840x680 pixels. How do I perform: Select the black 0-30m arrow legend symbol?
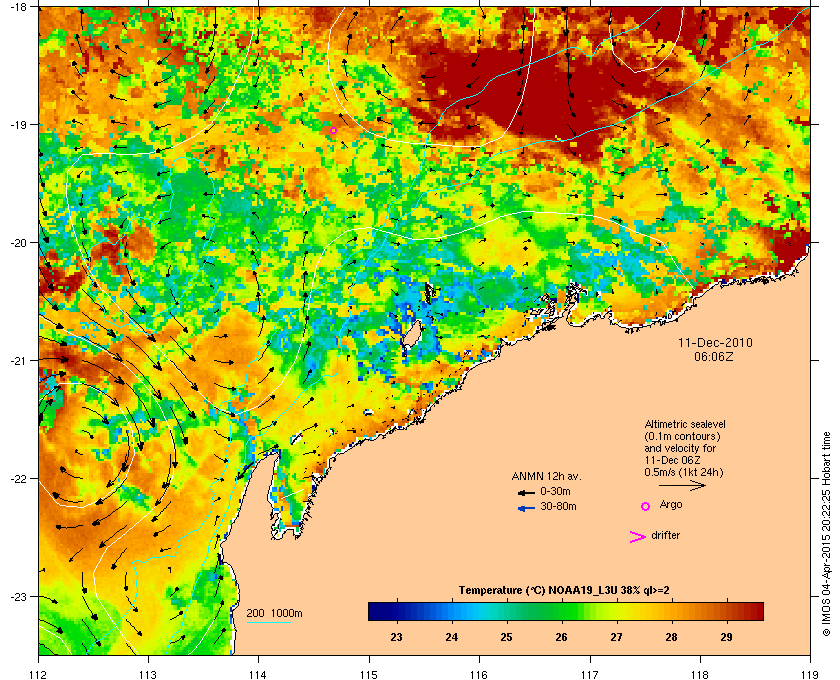[x=526, y=492]
